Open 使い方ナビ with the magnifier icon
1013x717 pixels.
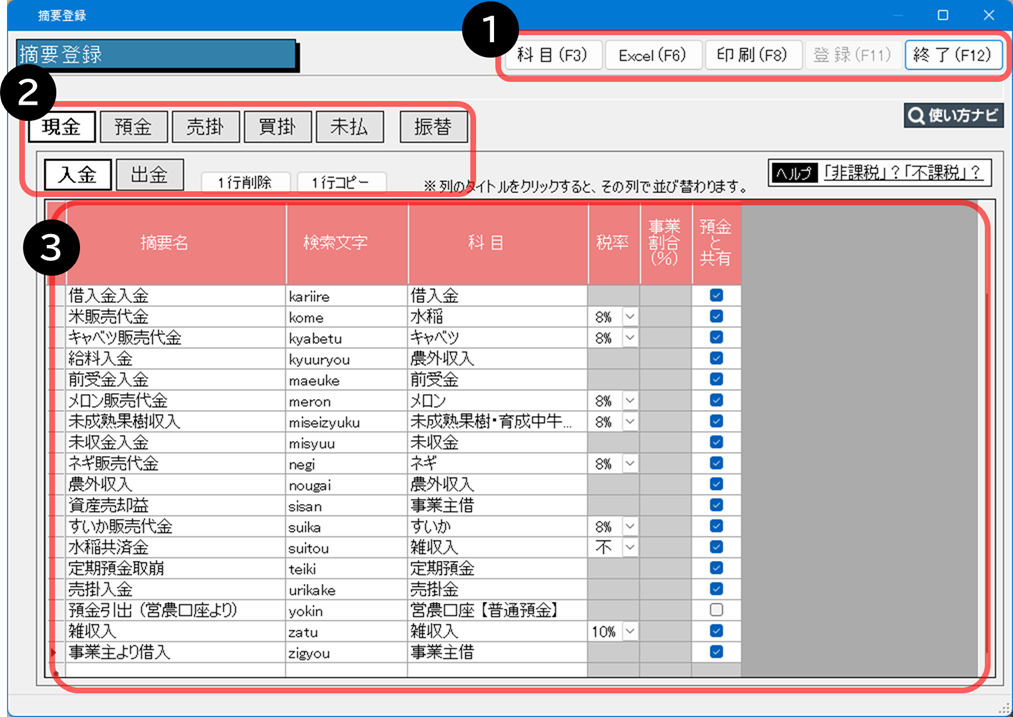pos(952,116)
